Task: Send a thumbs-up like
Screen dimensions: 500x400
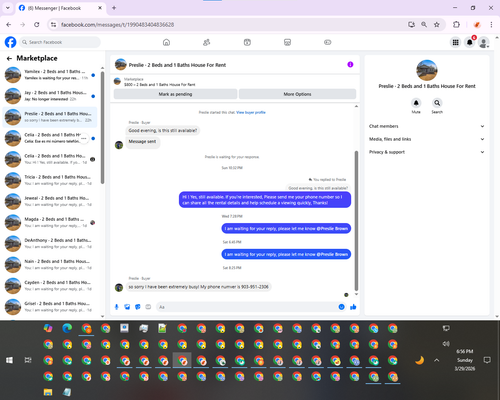Action: coord(353,307)
